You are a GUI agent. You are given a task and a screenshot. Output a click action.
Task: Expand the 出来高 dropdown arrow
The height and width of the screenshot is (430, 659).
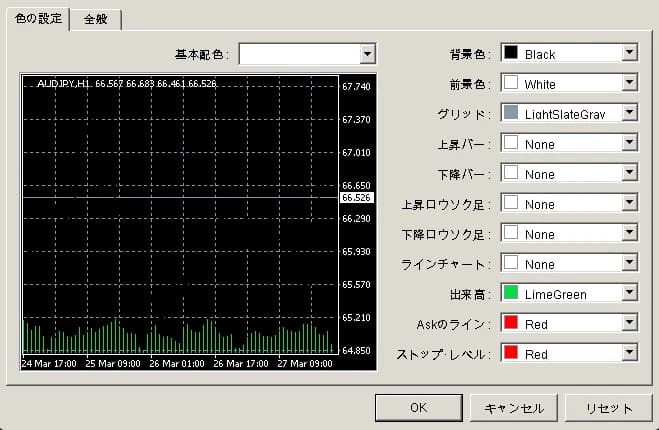(x=629, y=293)
